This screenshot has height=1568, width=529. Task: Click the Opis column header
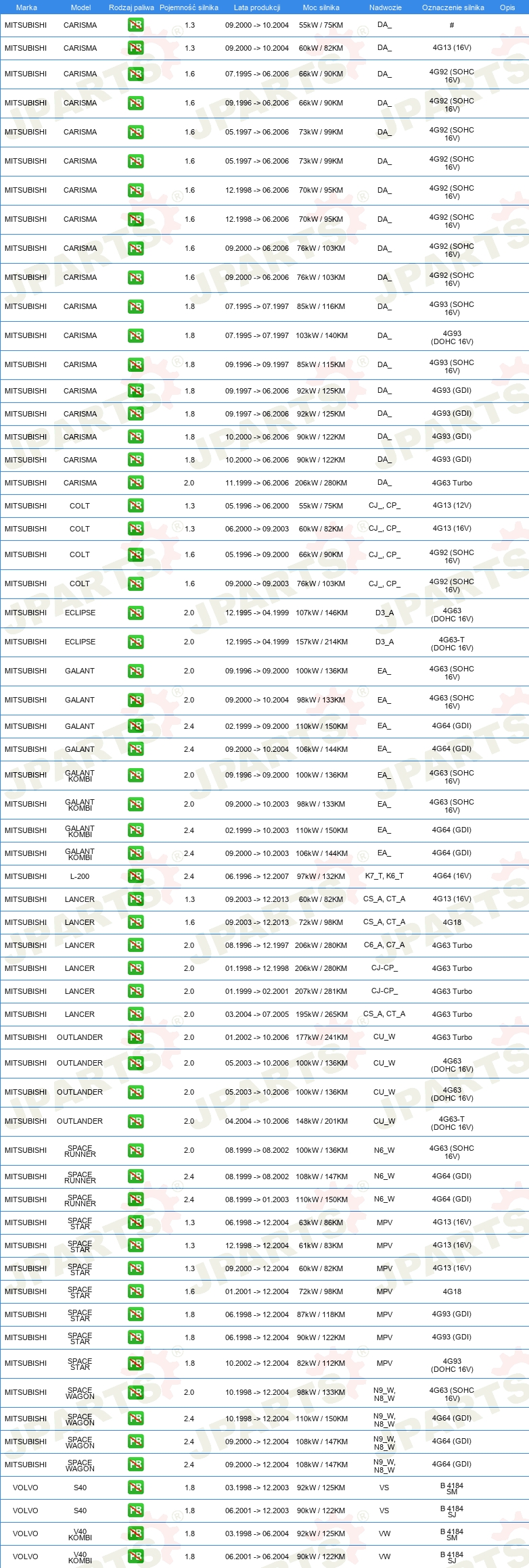(507, 7)
